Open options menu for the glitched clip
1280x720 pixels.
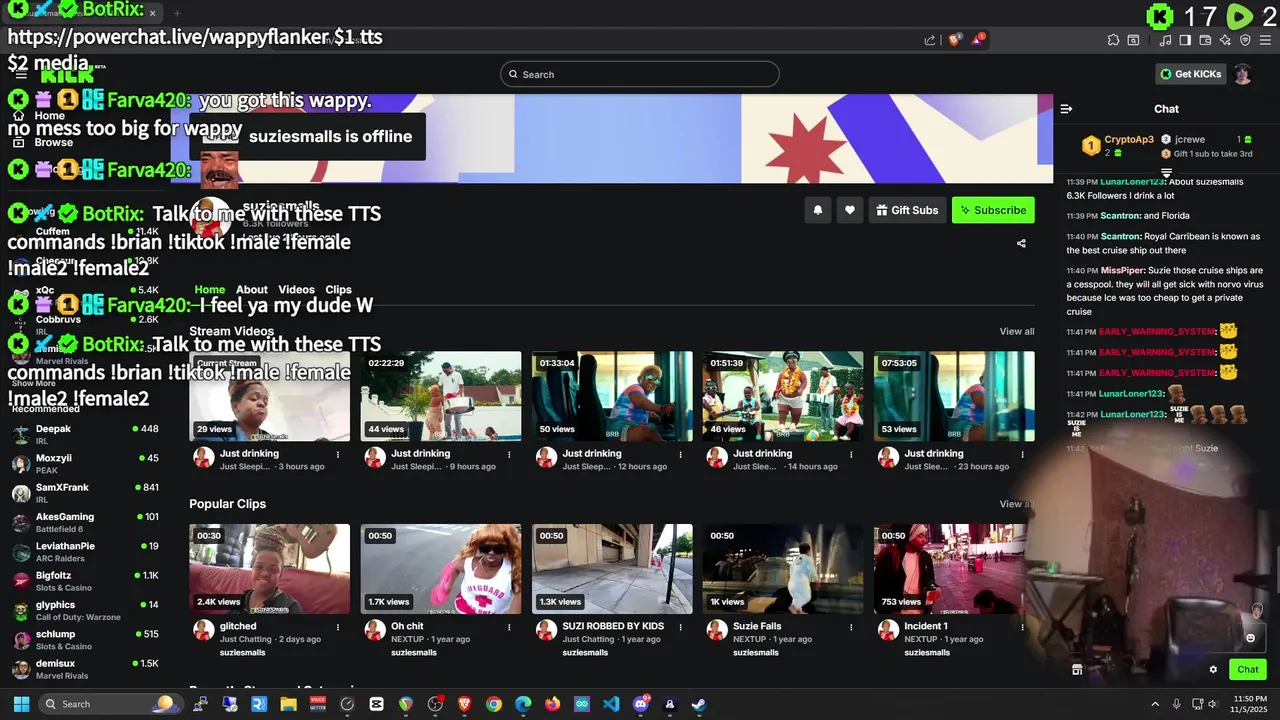point(338,627)
